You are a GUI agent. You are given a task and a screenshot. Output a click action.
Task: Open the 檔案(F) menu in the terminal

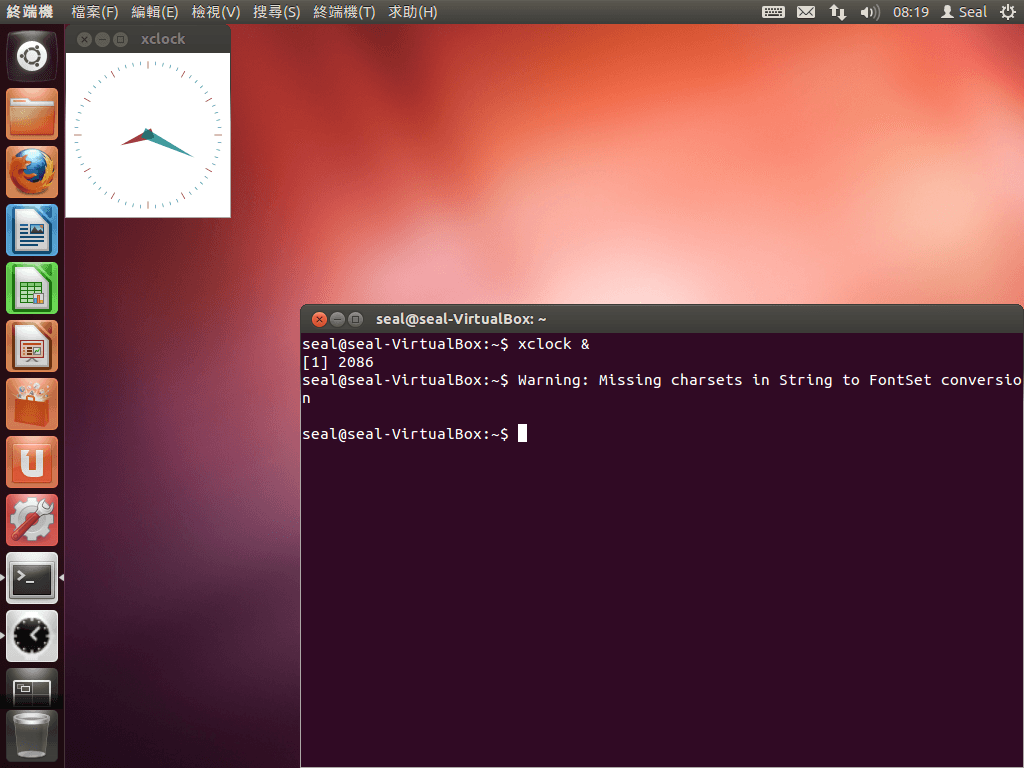point(93,12)
